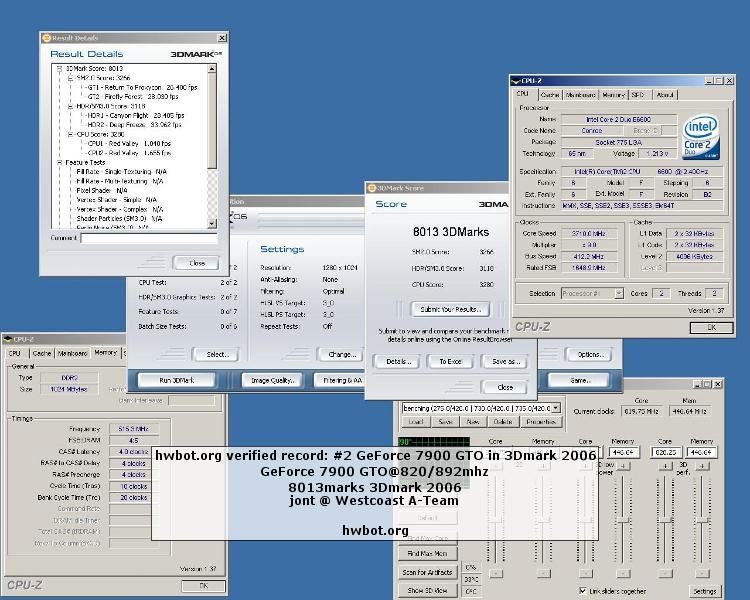Switch to Cache tab in processor CPU-Z window
Screen dimensions: 750x600
[550, 95]
